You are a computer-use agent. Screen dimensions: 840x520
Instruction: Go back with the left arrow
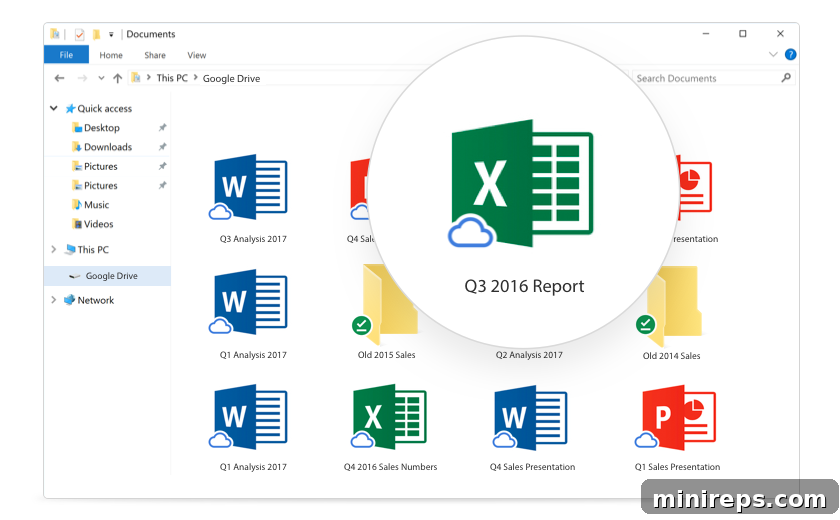pos(59,78)
